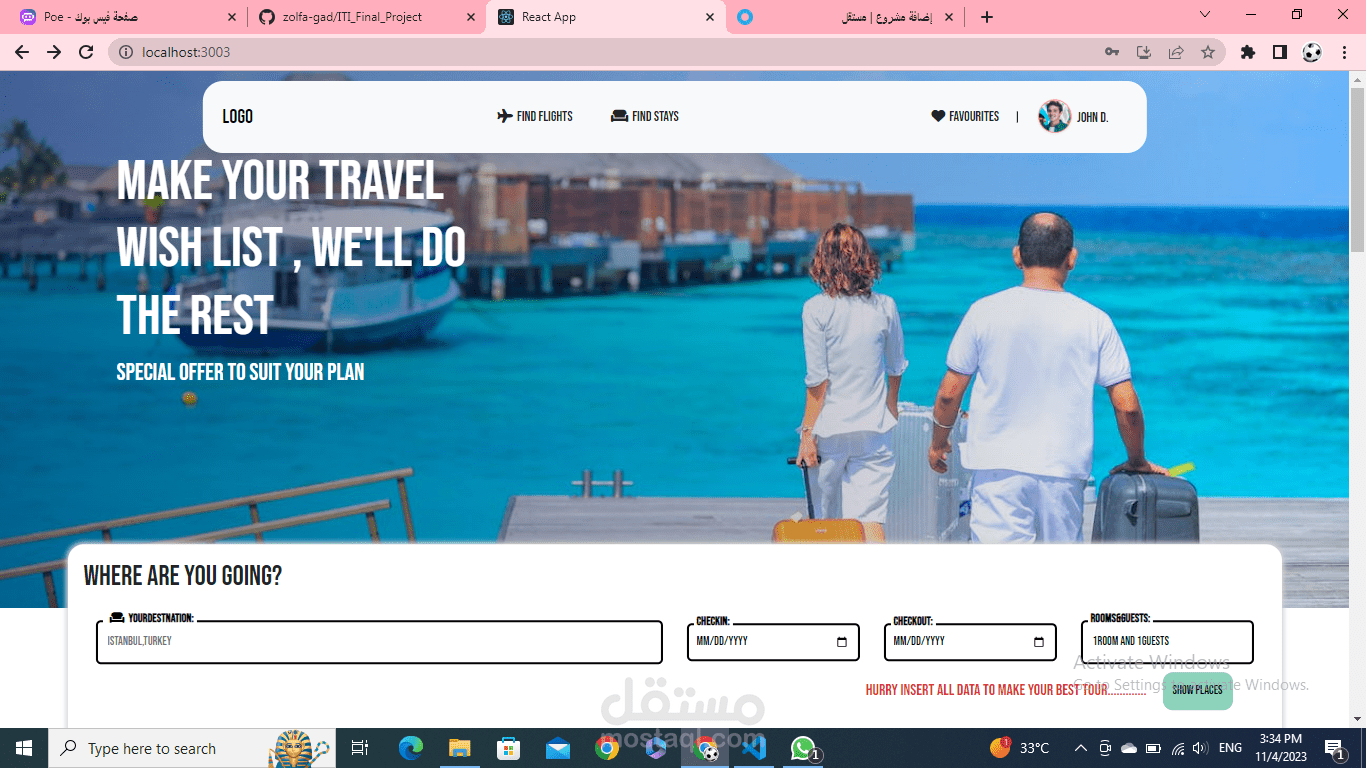Image resolution: width=1366 pixels, height=768 pixels.
Task: Open the Extensions puzzle icon
Action: (1248, 52)
